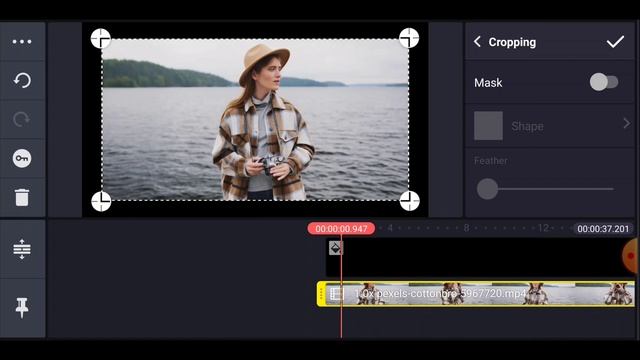Click the Shape label
This screenshot has width=640, height=360.
click(527, 126)
